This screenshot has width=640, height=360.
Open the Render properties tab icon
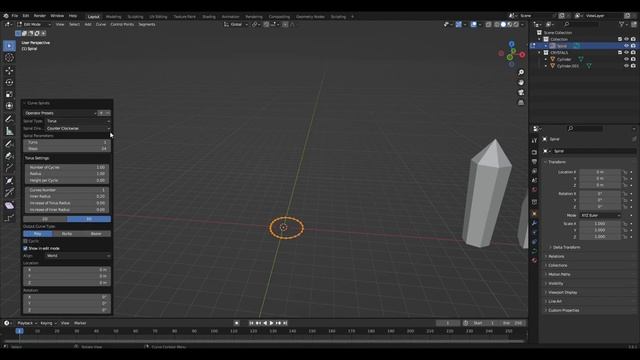pos(534,152)
